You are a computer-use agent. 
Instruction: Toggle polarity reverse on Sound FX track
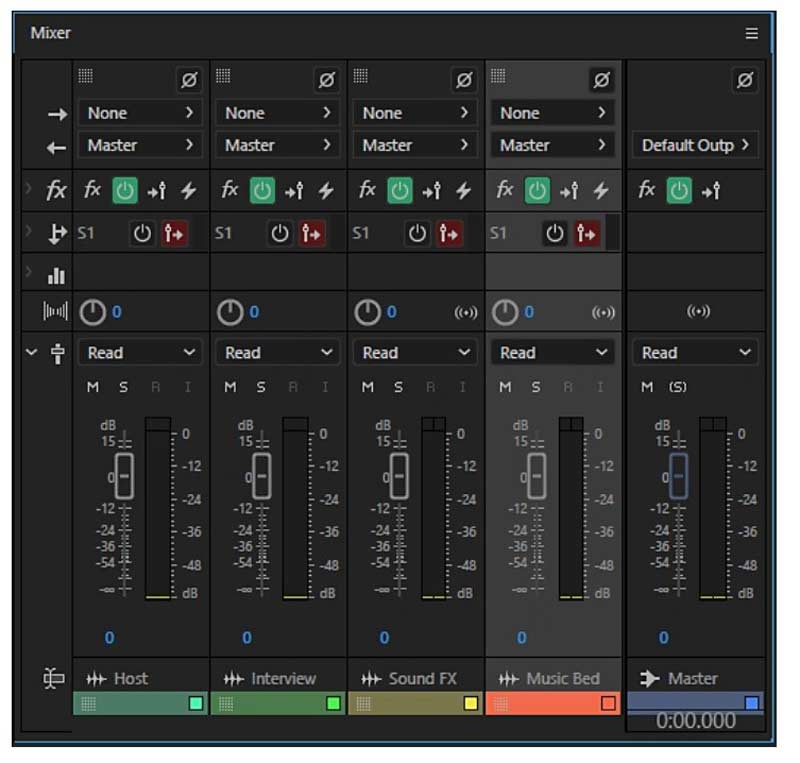464,80
